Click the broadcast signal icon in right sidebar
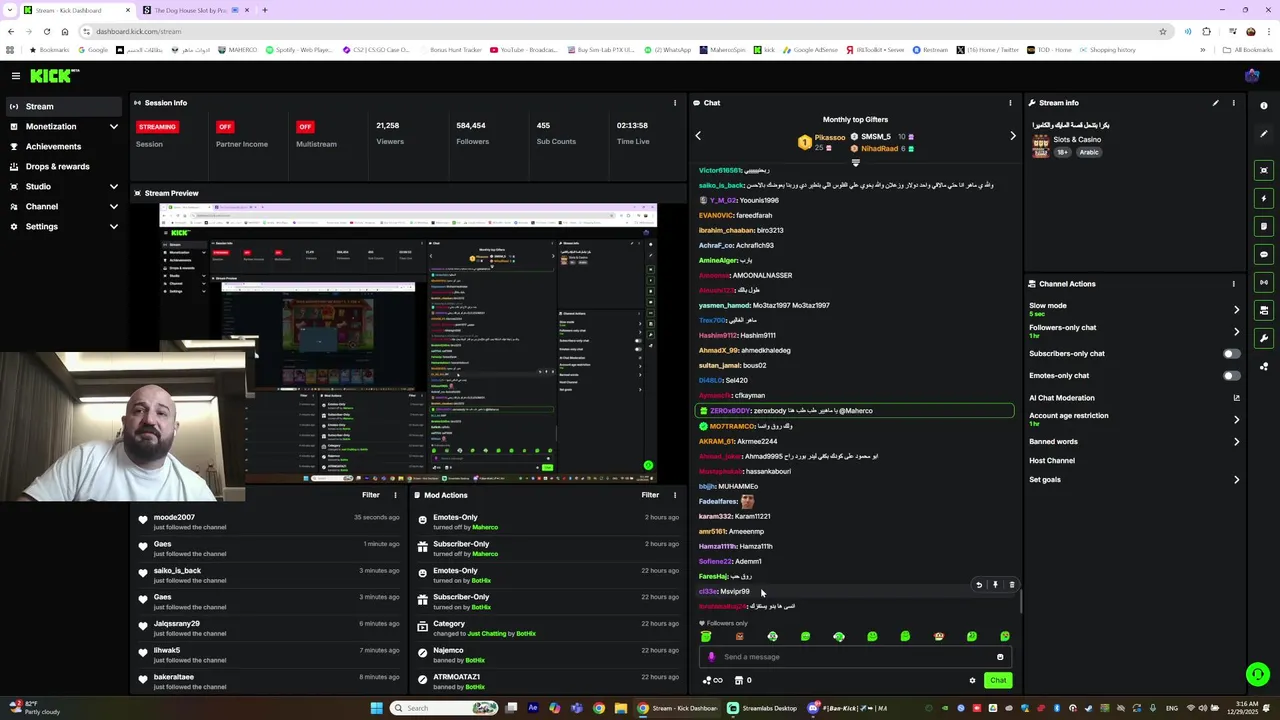The width and height of the screenshot is (1280, 720). pyautogui.click(x=1264, y=282)
